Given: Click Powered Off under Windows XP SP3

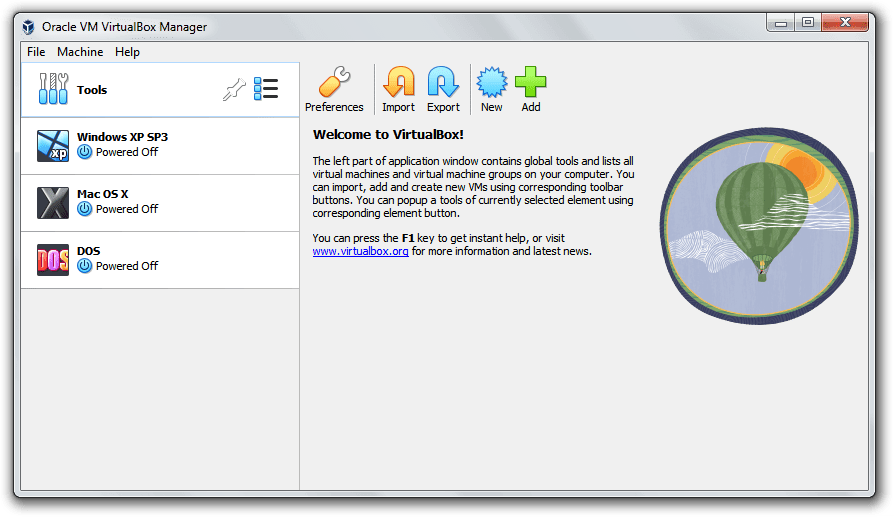Looking at the screenshot, I should tap(127, 152).
